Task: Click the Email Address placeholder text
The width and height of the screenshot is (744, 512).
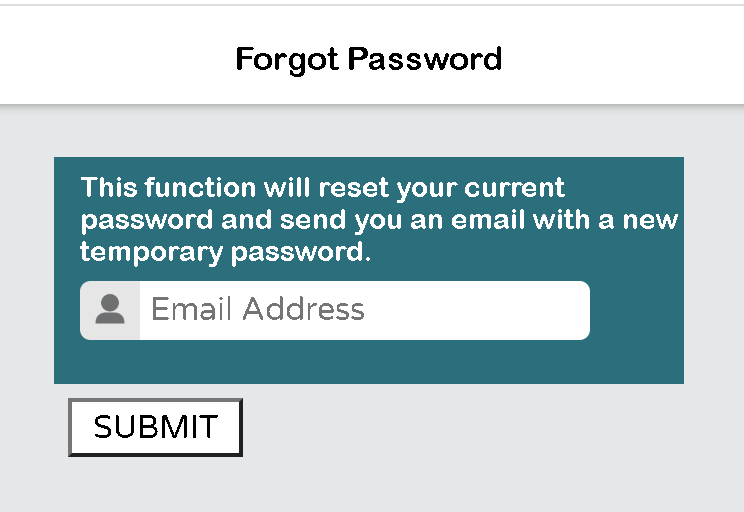Action: (258, 309)
